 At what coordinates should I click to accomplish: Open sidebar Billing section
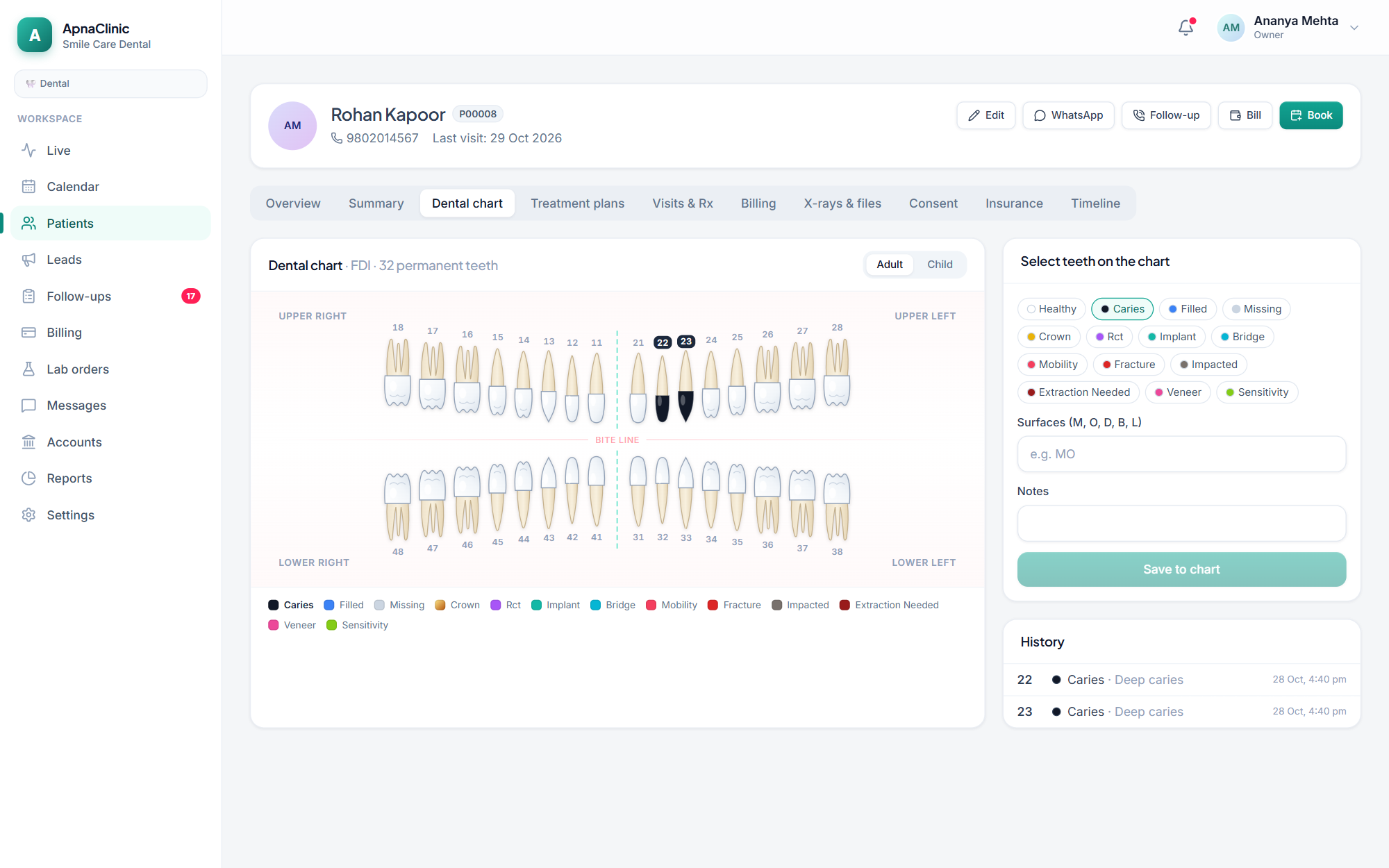tap(110, 333)
